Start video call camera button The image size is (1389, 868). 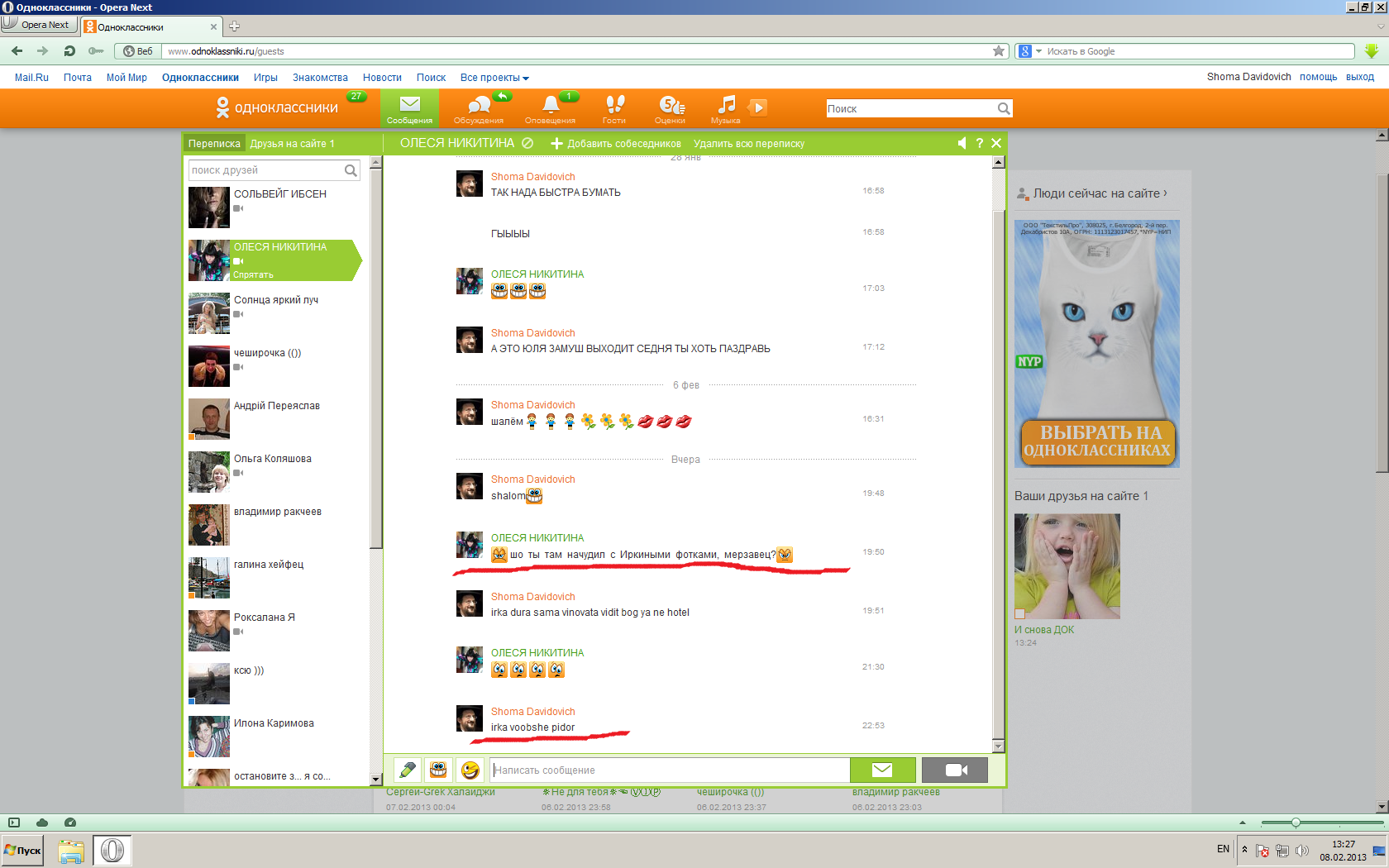[x=955, y=770]
